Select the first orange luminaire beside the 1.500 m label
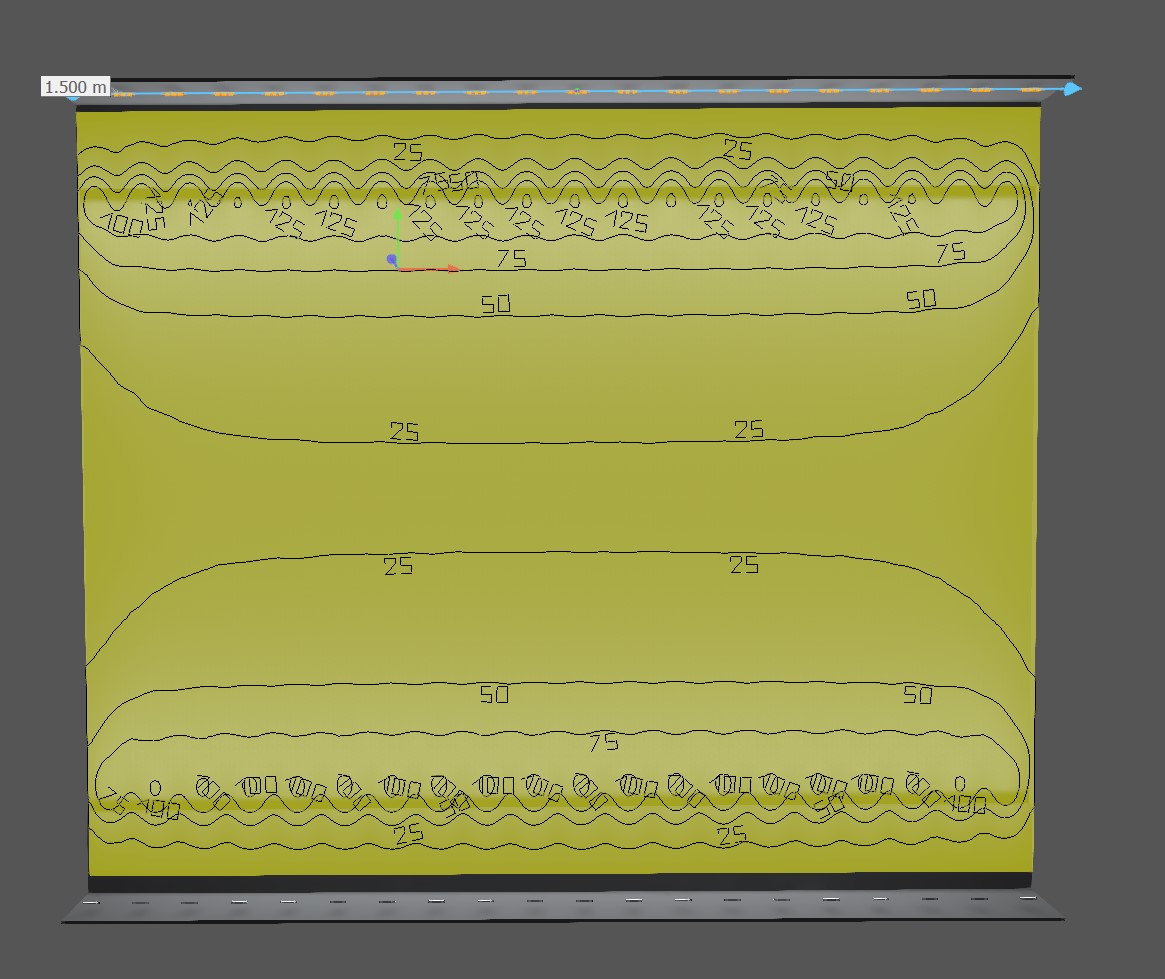1165x979 pixels. coord(123,93)
